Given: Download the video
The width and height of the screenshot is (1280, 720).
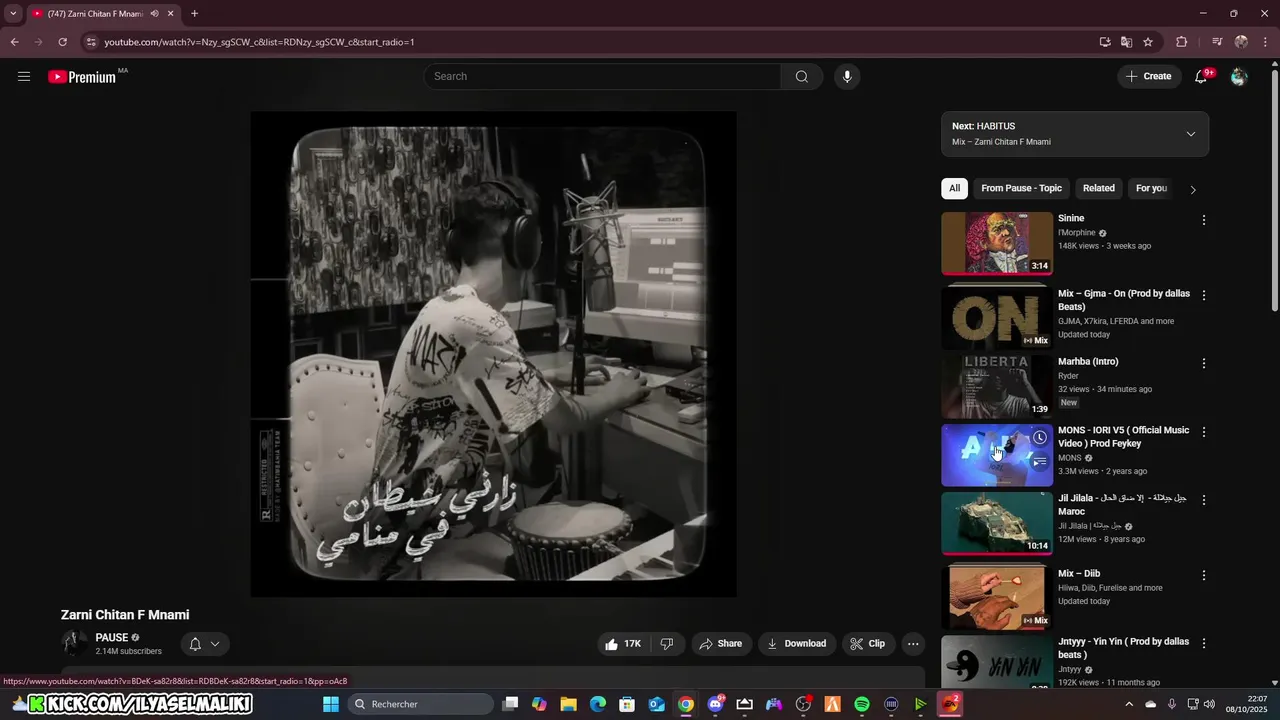Looking at the screenshot, I should point(797,644).
